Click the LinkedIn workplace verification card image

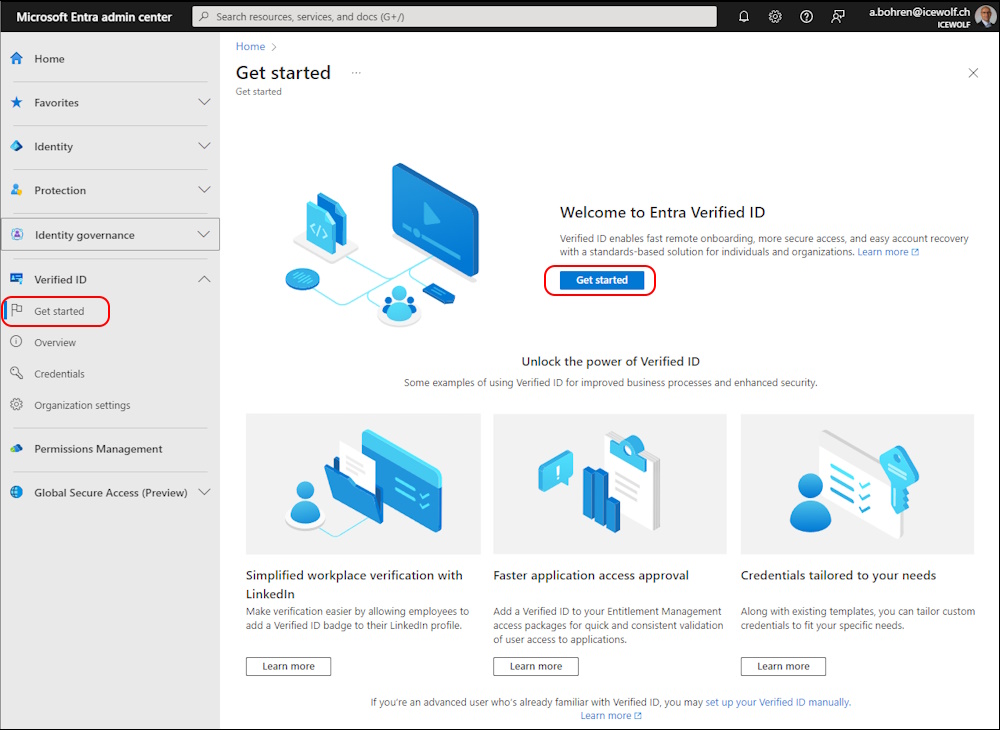pyautogui.click(x=363, y=484)
